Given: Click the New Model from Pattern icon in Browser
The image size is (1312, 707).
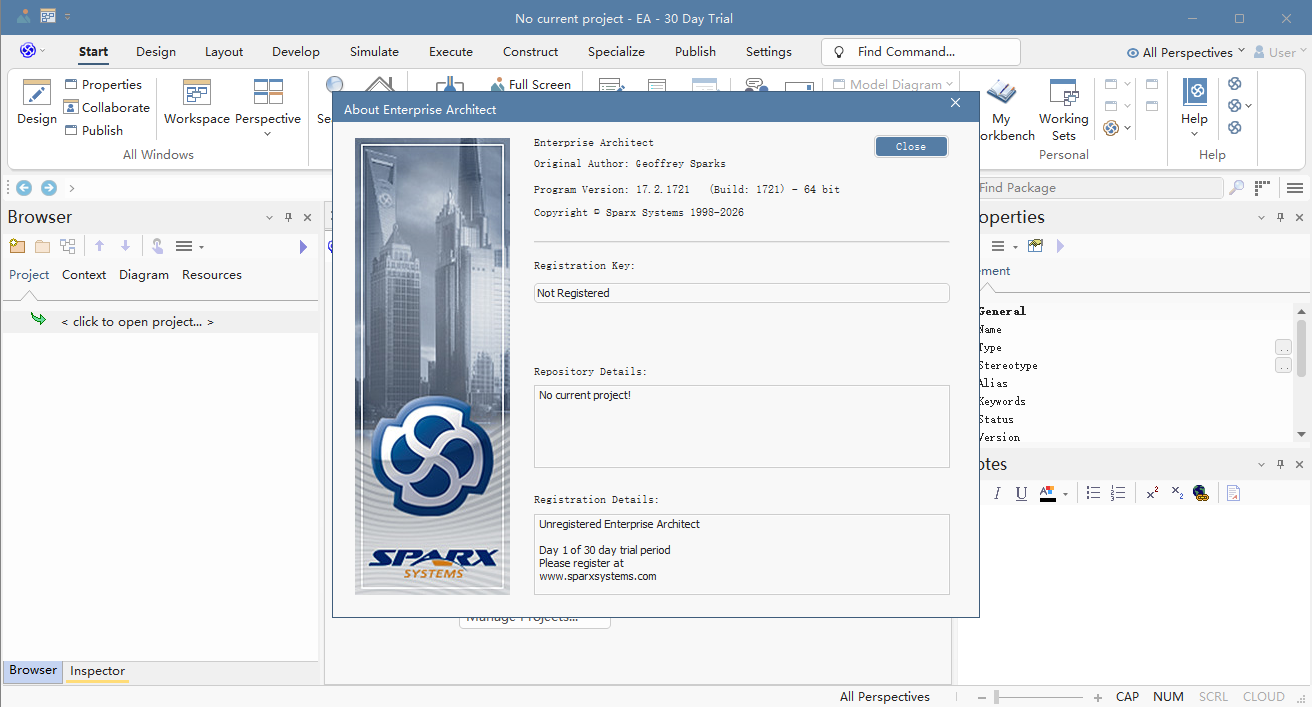Looking at the screenshot, I should (17, 246).
